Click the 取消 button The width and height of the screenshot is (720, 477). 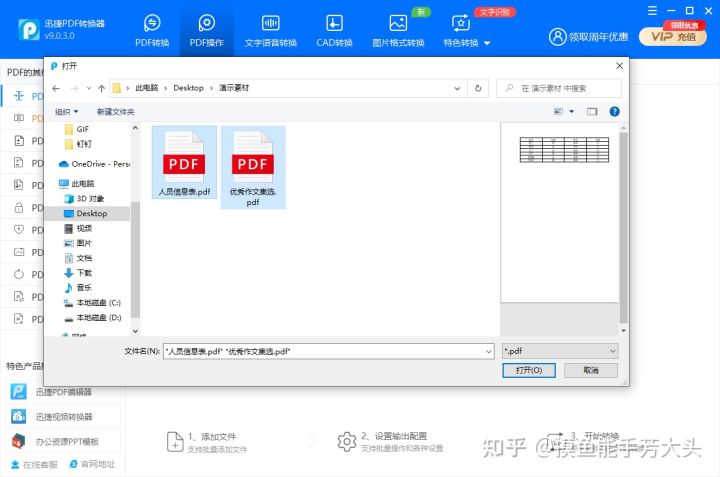click(591, 370)
